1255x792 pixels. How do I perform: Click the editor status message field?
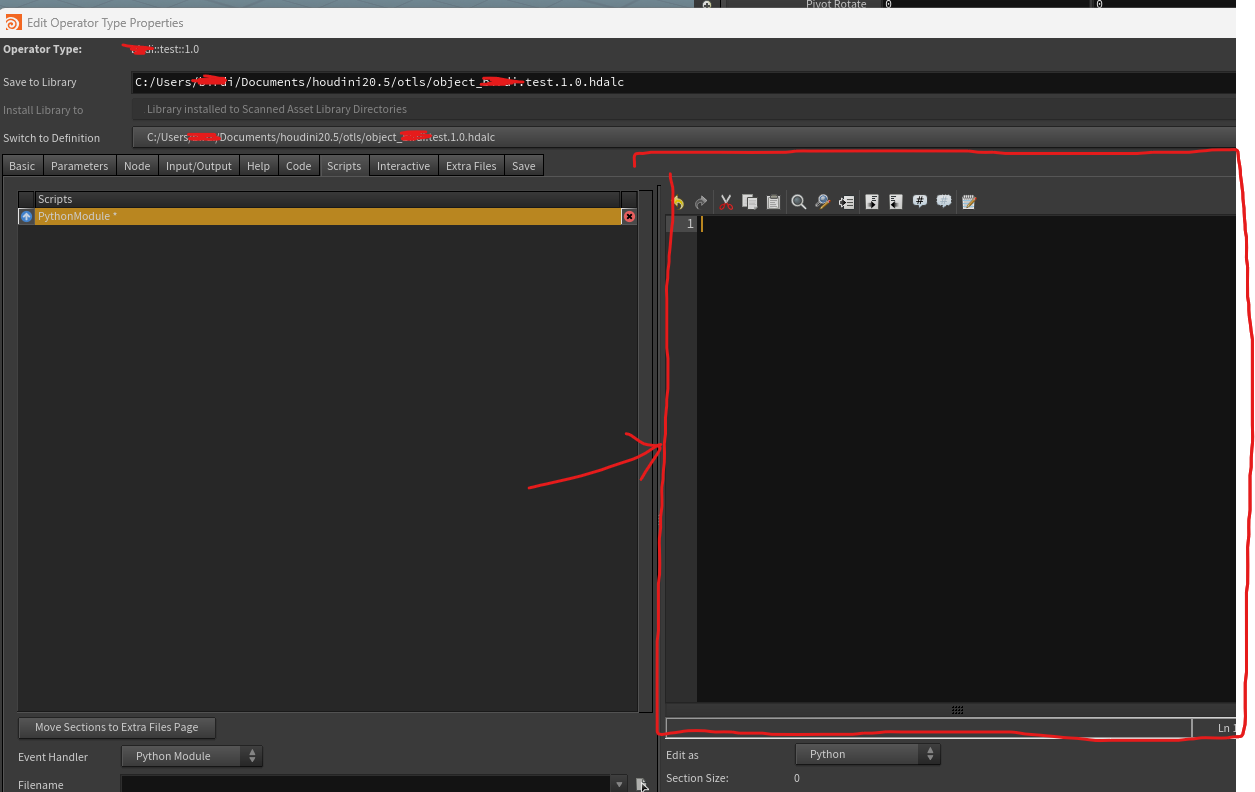[929, 728]
